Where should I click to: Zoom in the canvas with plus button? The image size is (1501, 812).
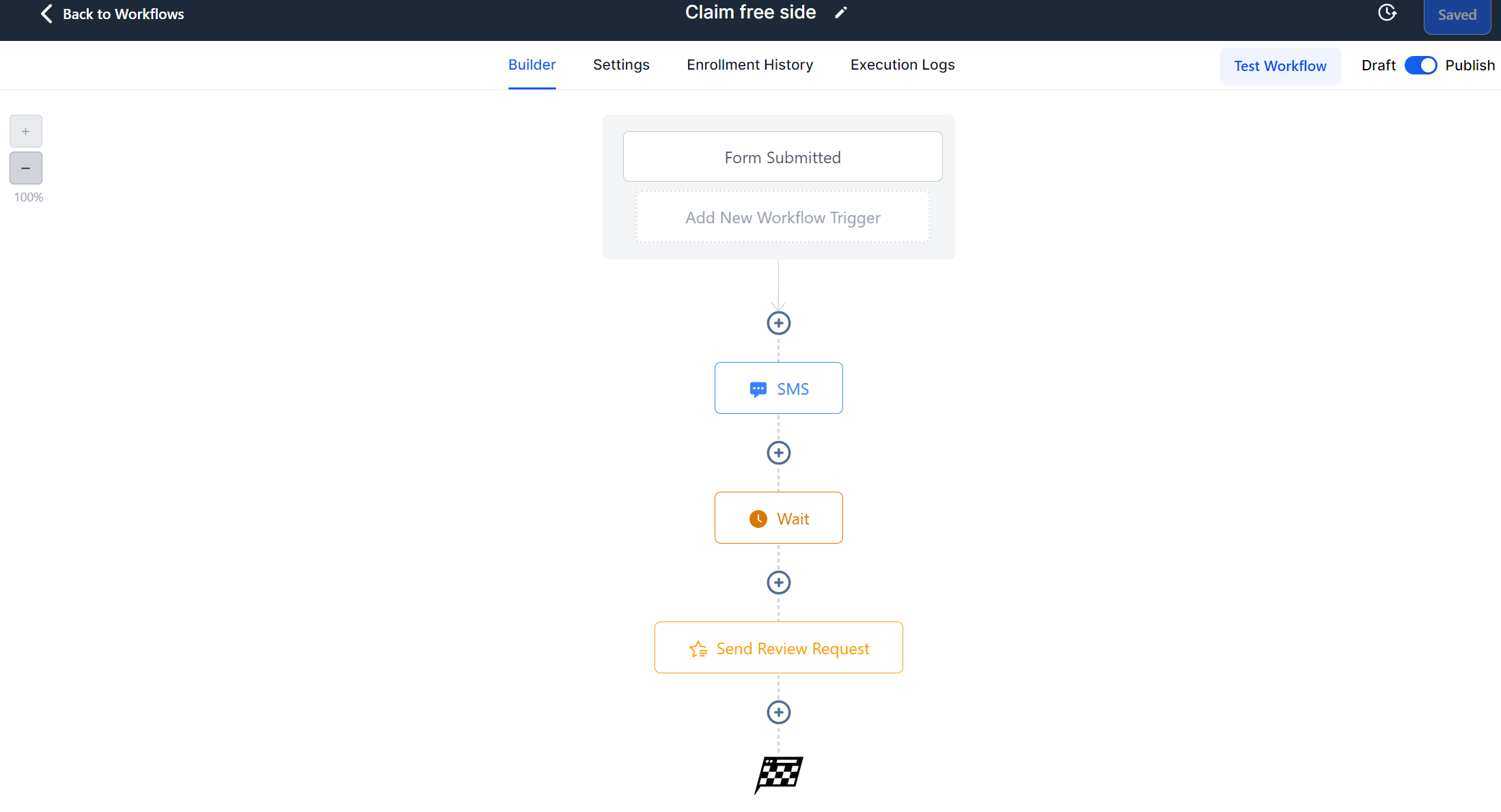click(26, 131)
